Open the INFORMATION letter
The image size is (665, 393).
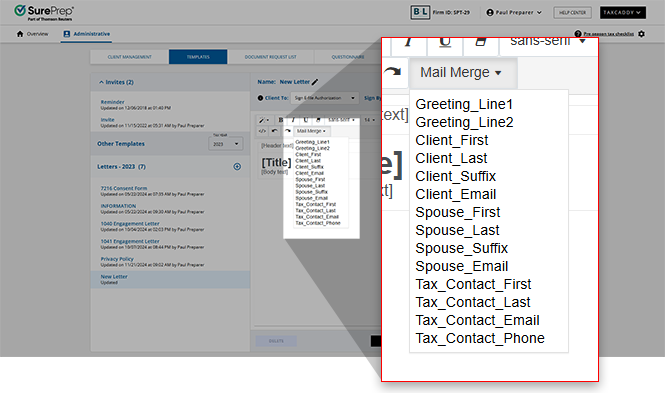118,206
